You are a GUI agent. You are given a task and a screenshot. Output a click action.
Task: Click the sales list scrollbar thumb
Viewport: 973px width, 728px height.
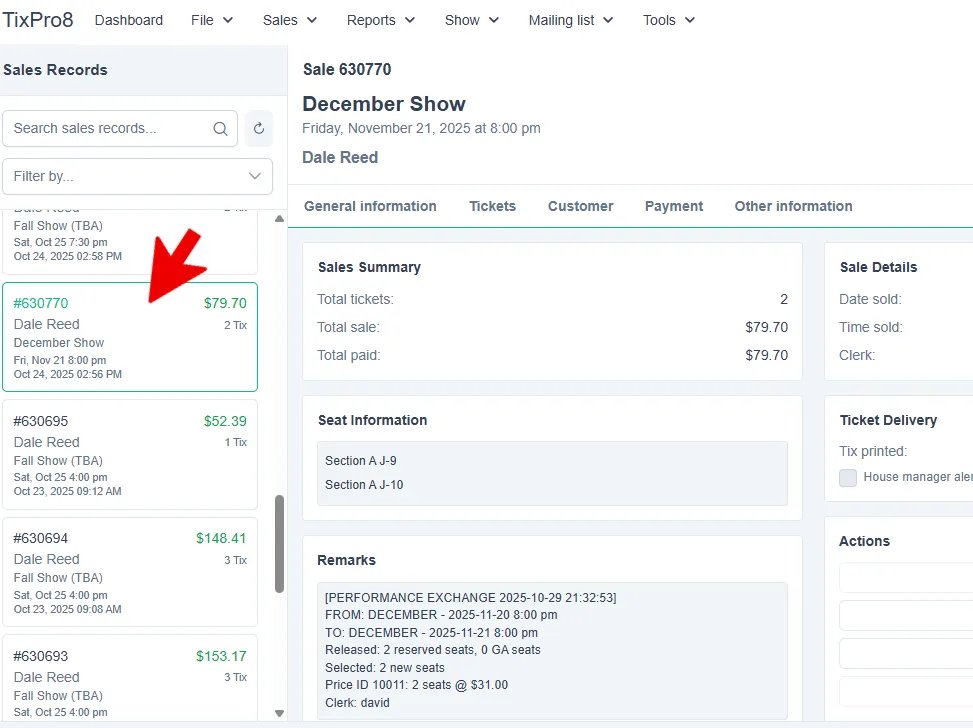click(279, 544)
